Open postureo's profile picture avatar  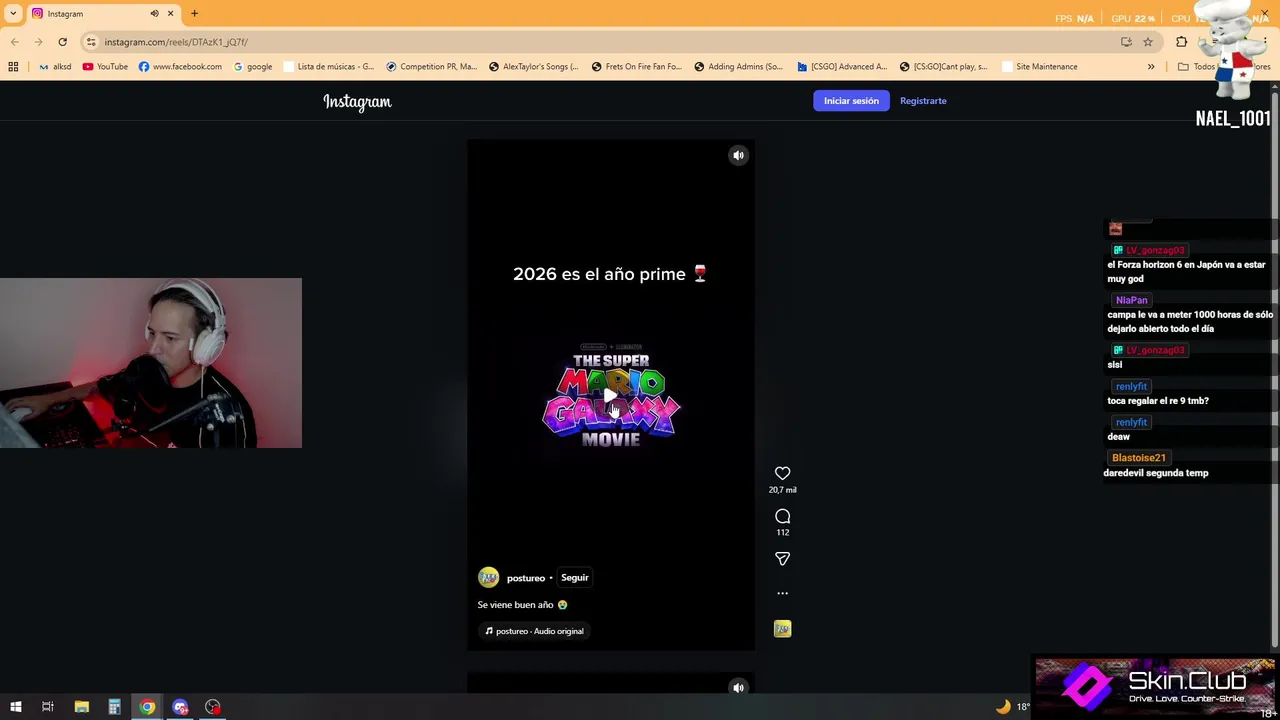pos(488,577)
